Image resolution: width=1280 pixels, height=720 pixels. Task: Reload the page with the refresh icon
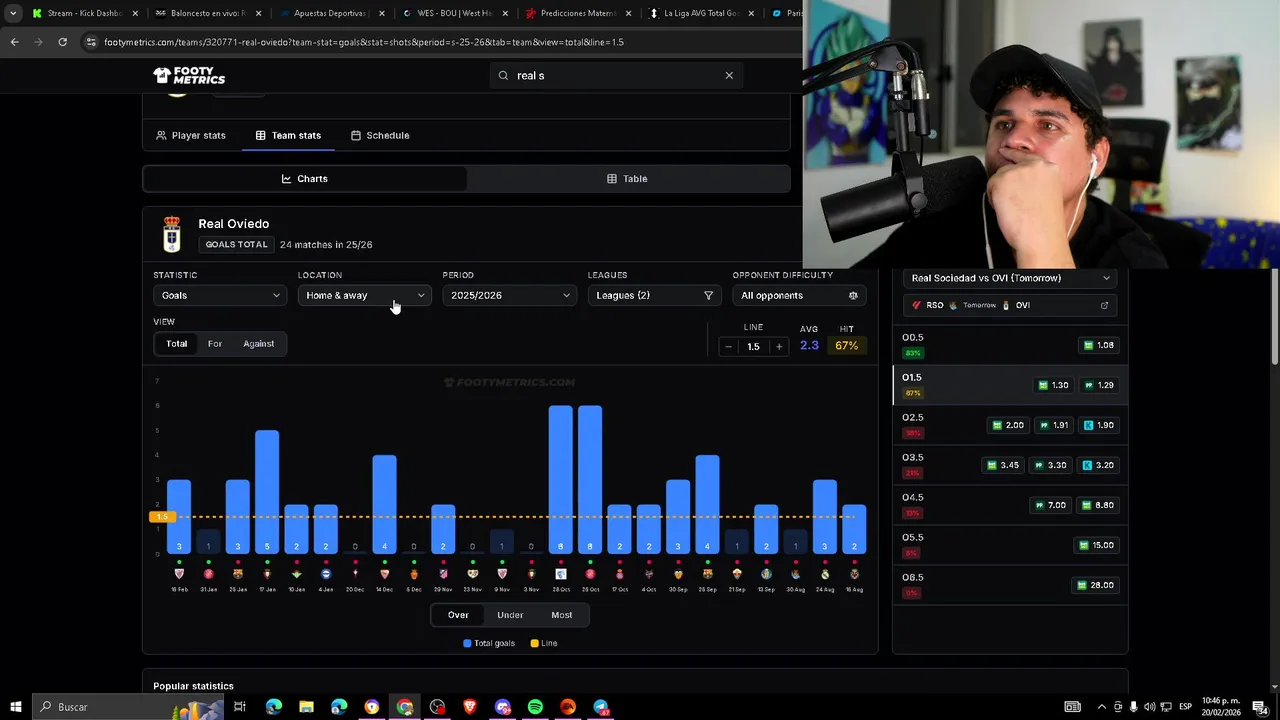point(62,42)
